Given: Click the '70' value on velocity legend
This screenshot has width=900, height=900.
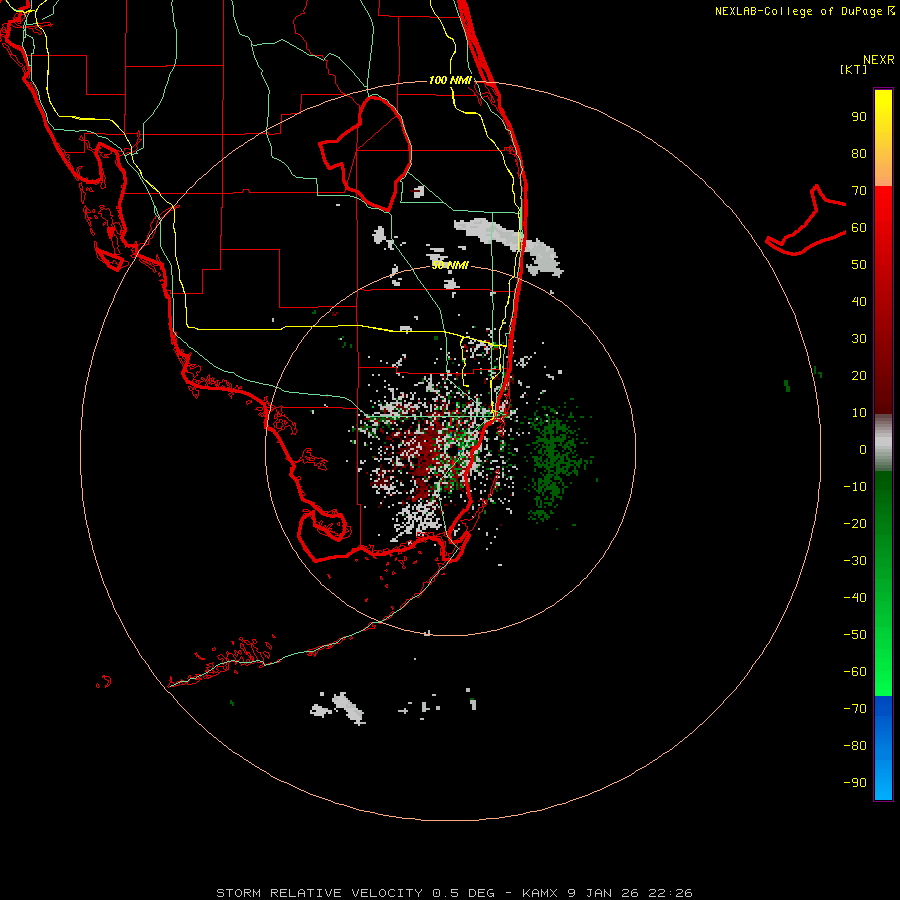Looking at the screenshot, I should (859, 191).
